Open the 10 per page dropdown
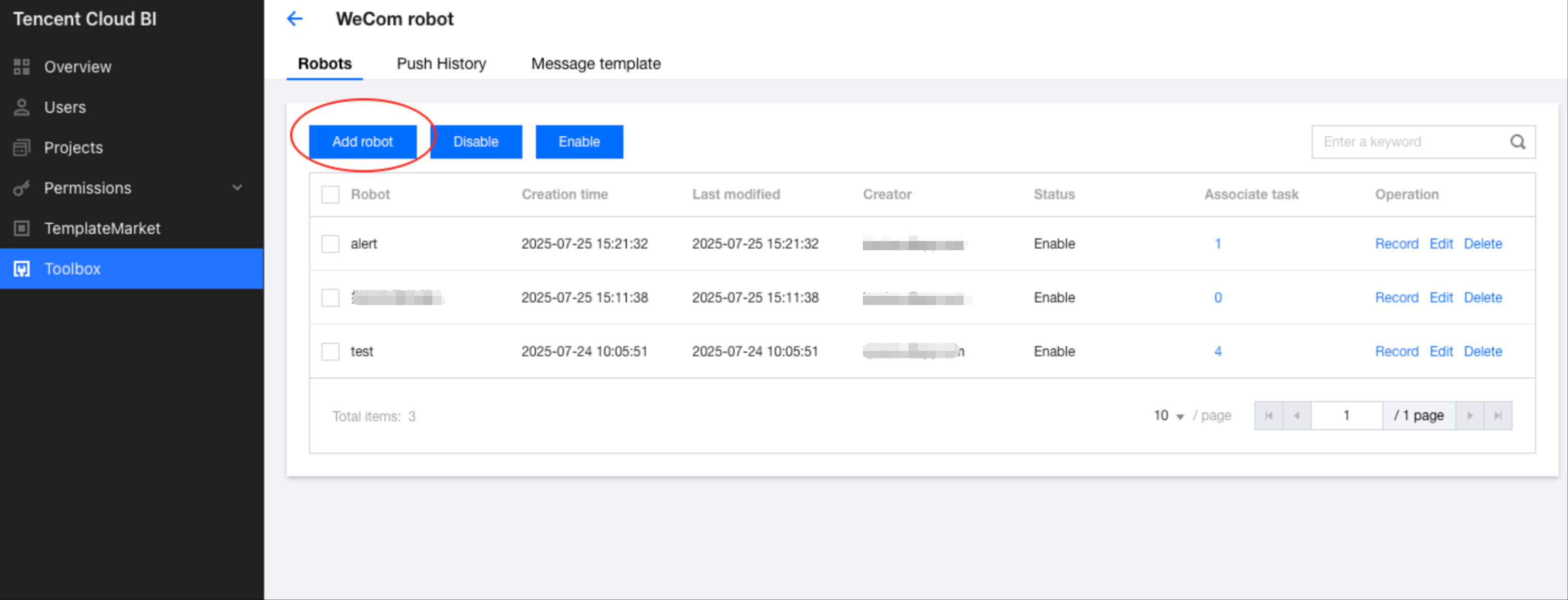The image size is (1568, 600). [1169, 415]
